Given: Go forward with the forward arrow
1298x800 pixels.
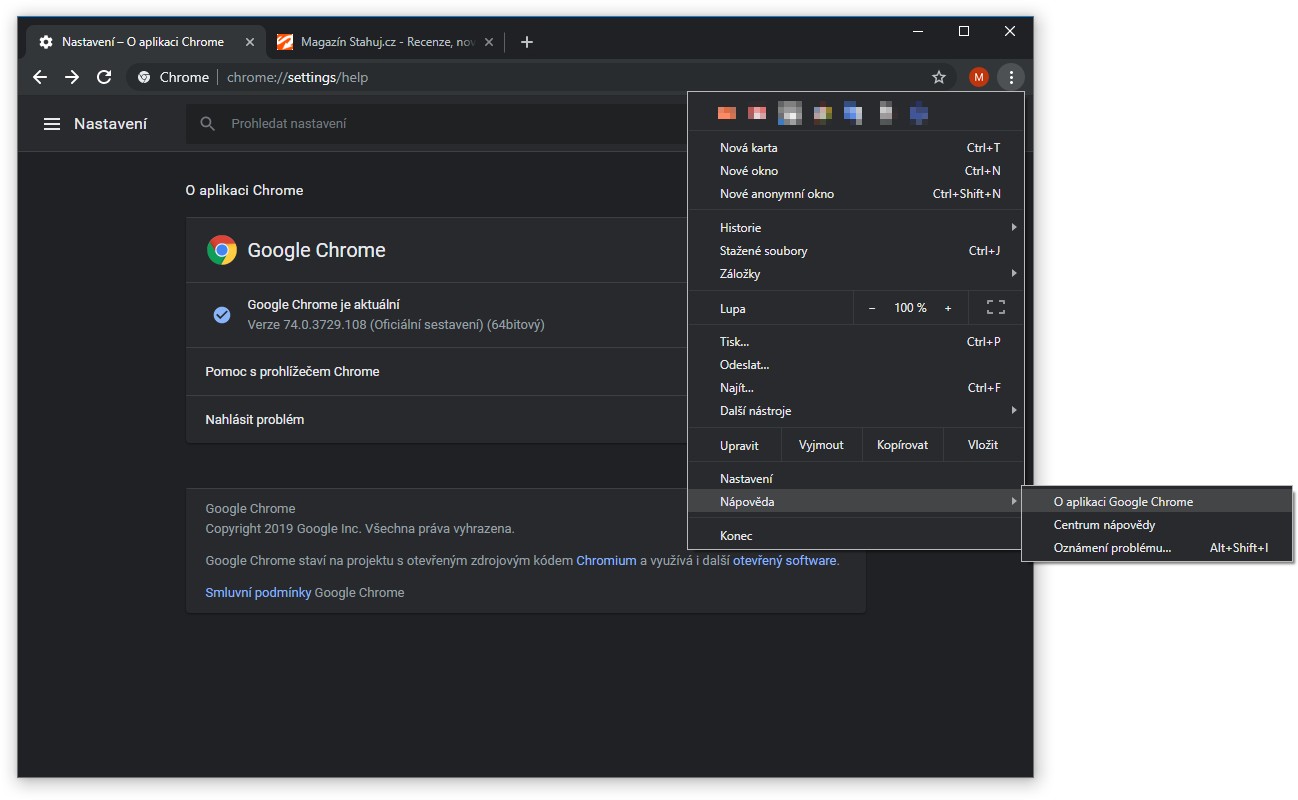Looking at the screenshot, I should [72, 77].
